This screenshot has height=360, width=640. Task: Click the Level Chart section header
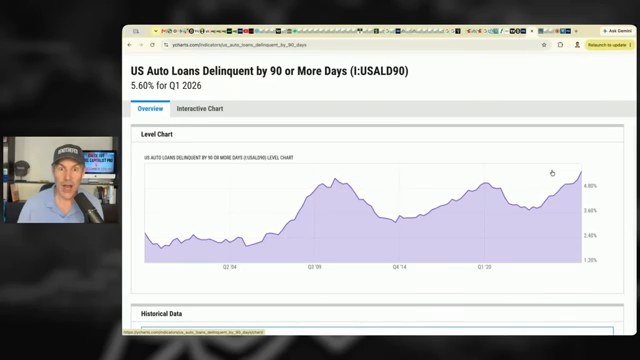(157, 134)
